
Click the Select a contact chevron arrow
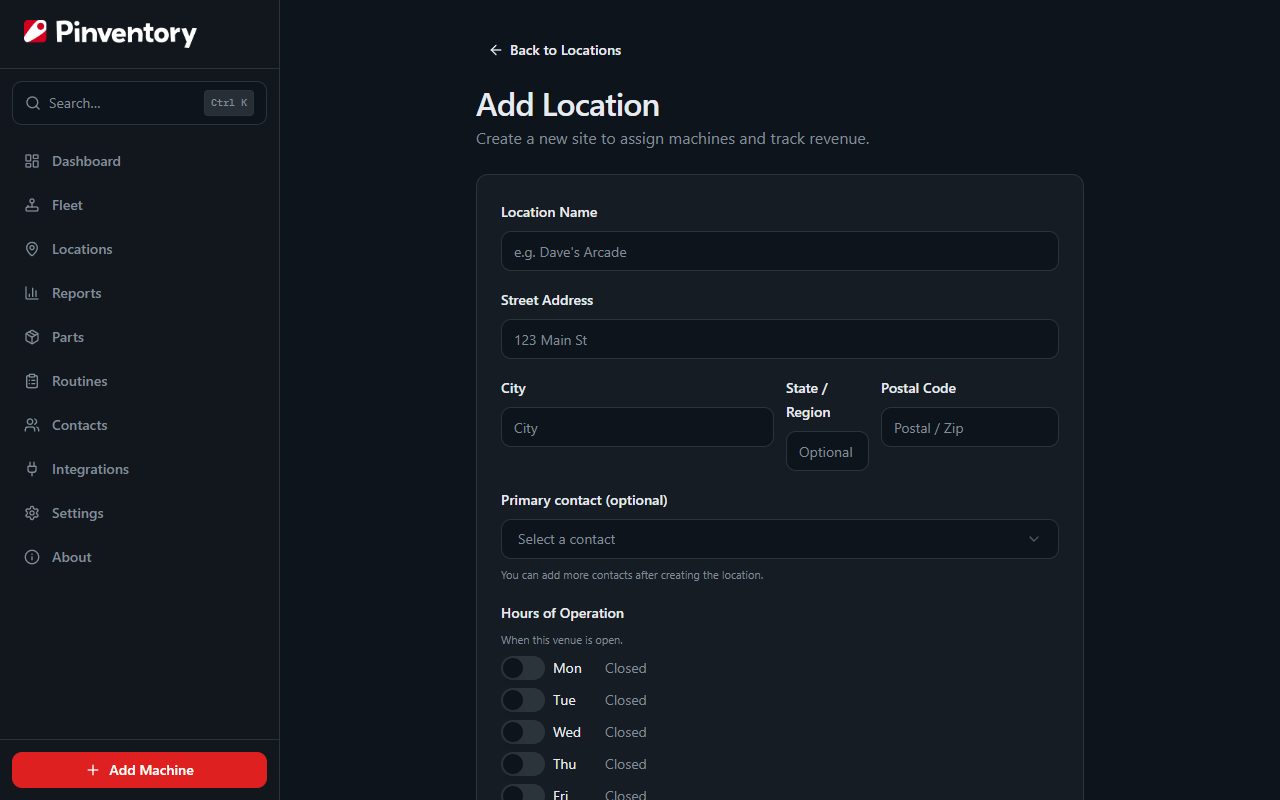pyautogui.click(x=1034, y=539)
